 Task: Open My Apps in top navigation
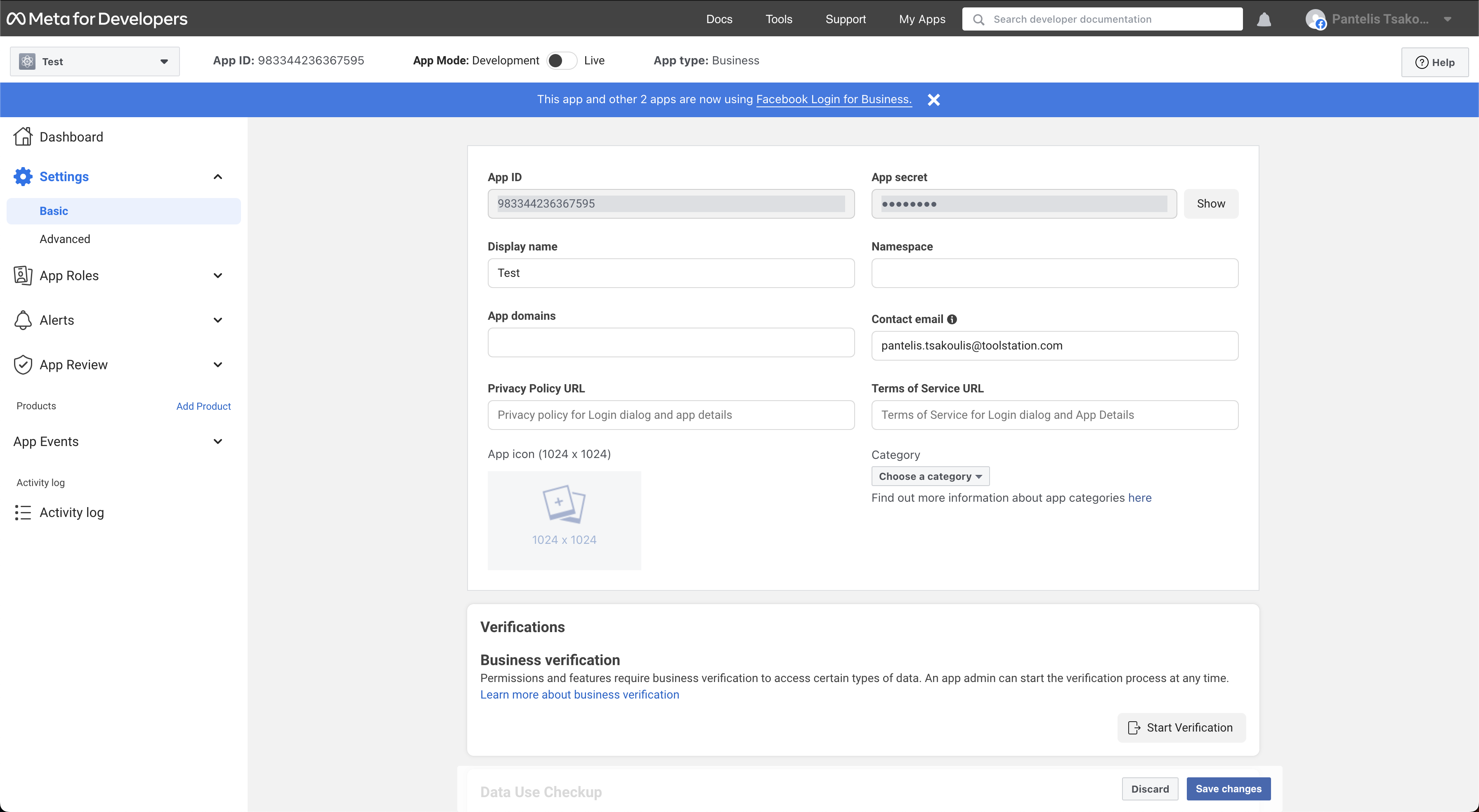(x=921, y=19)
